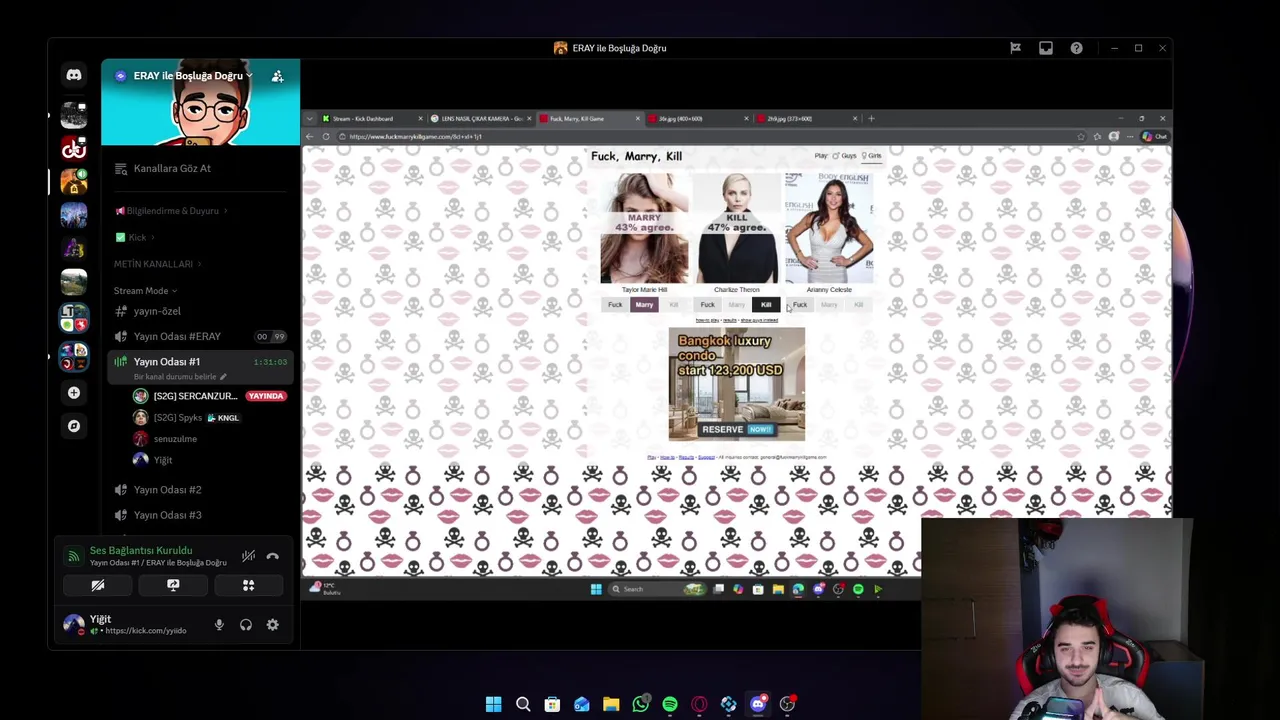Viewport: 1280px width, 720px height.
Task: Click the YAYINDA live badge
Action: [266, 396]
